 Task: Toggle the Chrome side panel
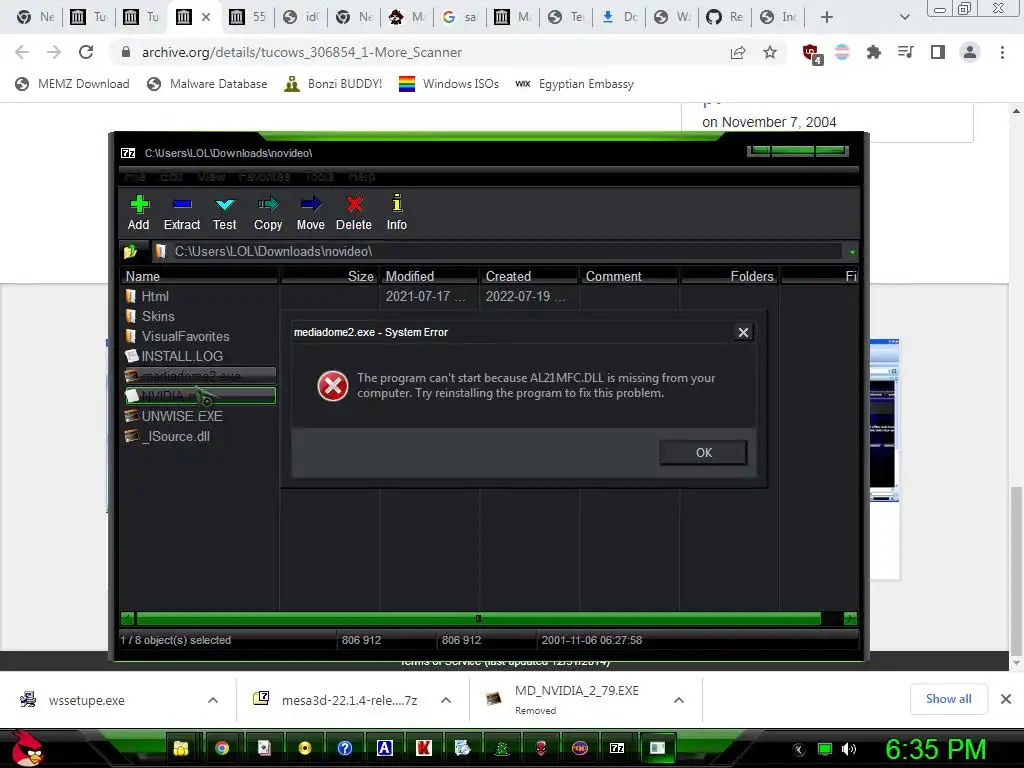[938, 52]
